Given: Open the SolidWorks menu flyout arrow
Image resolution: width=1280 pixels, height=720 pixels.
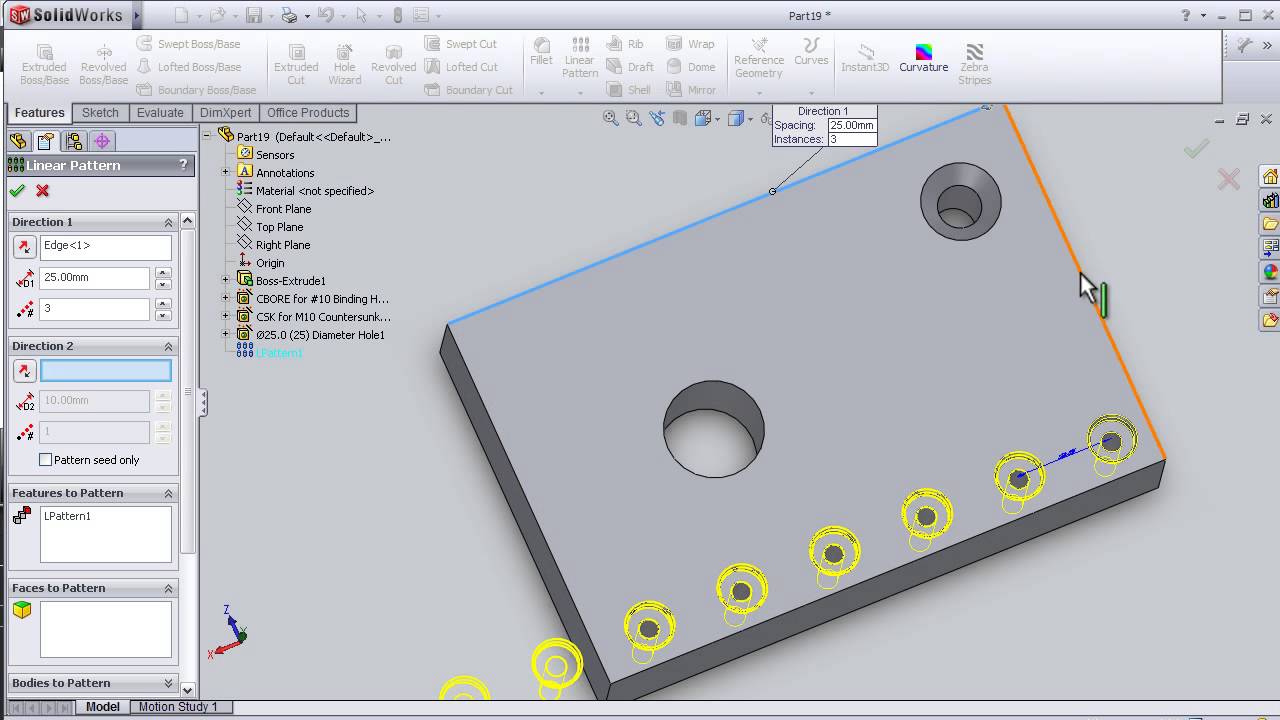Looking at the screenshot, I should click(137, 15).
